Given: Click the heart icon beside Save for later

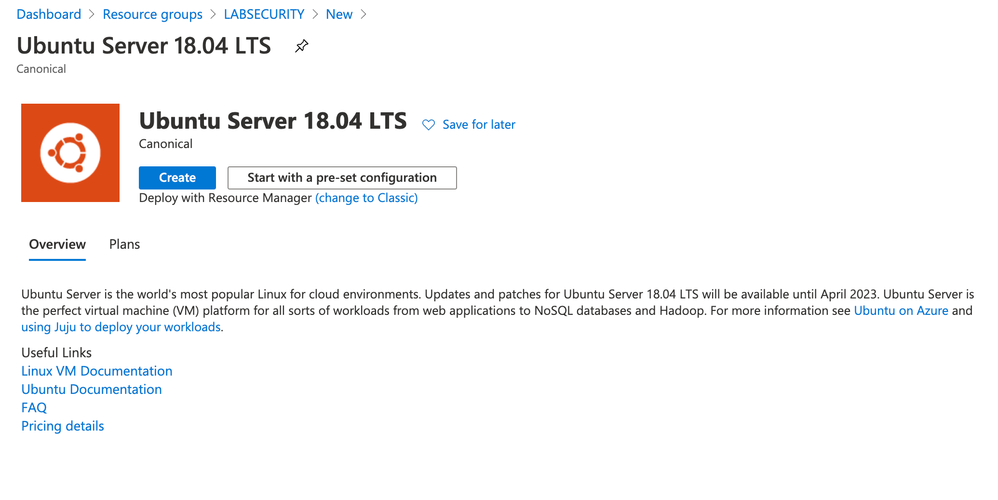Looking at the screenshot, I should tap(428, 125).
